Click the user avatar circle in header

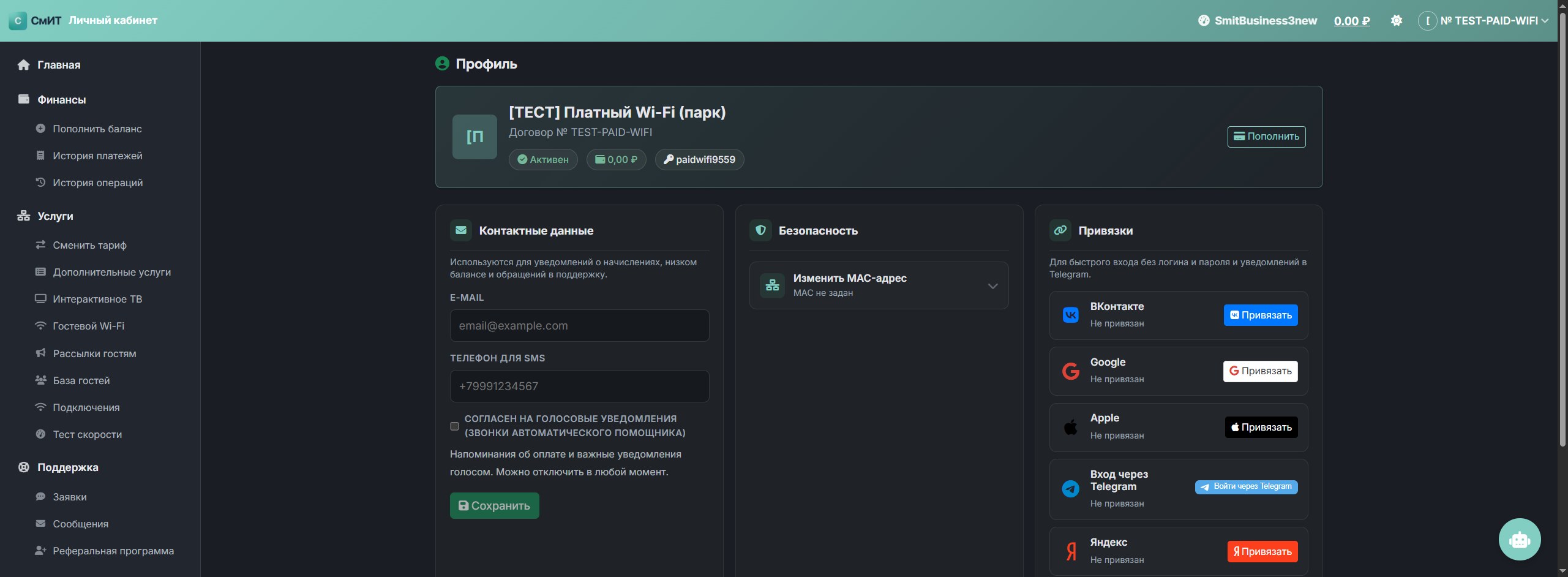coord(1427,21)
